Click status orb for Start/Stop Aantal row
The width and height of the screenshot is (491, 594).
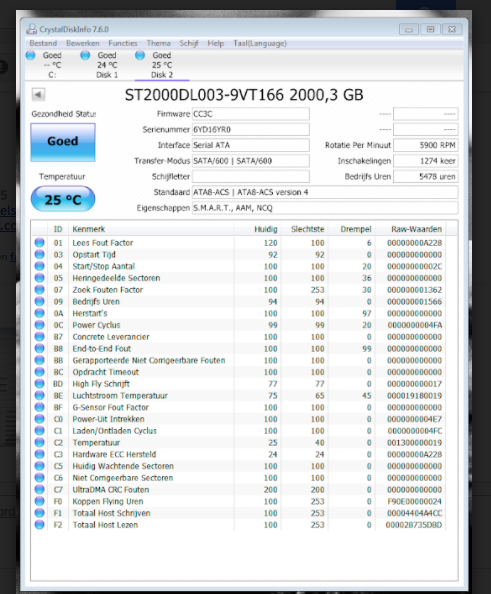[x=39, y=266]
